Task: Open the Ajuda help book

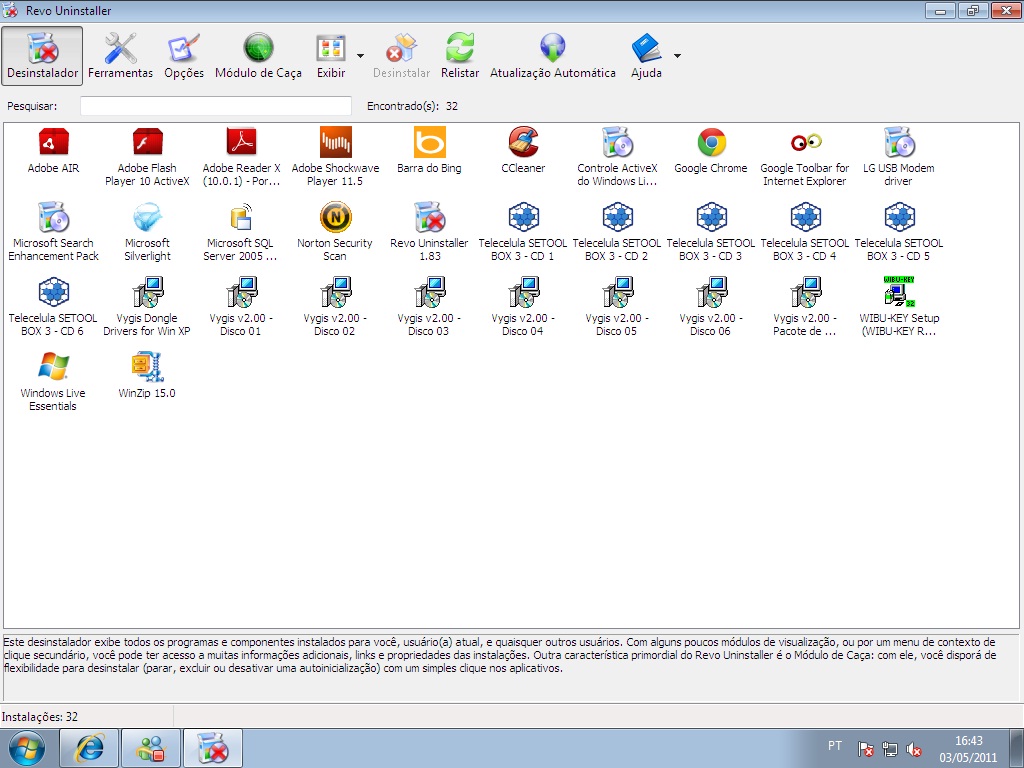Action: 647,56
